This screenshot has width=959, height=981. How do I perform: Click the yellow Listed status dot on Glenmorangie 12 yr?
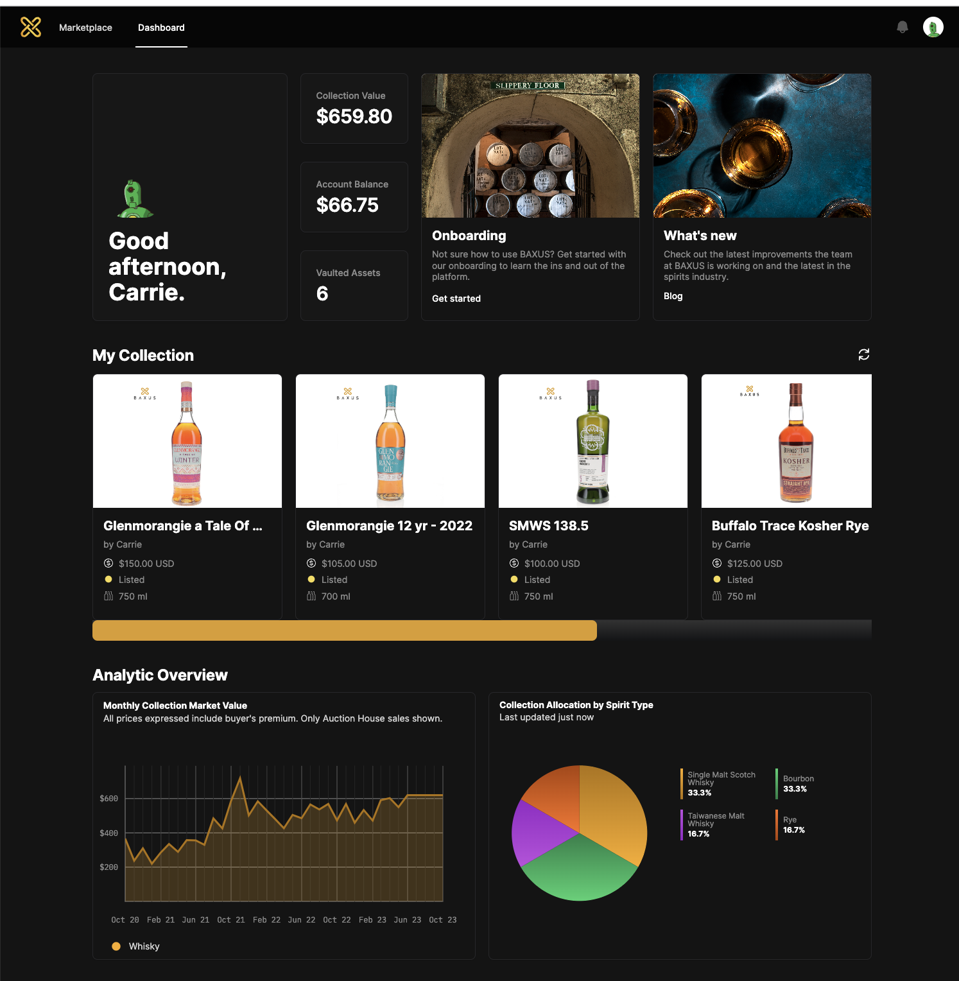311,579
